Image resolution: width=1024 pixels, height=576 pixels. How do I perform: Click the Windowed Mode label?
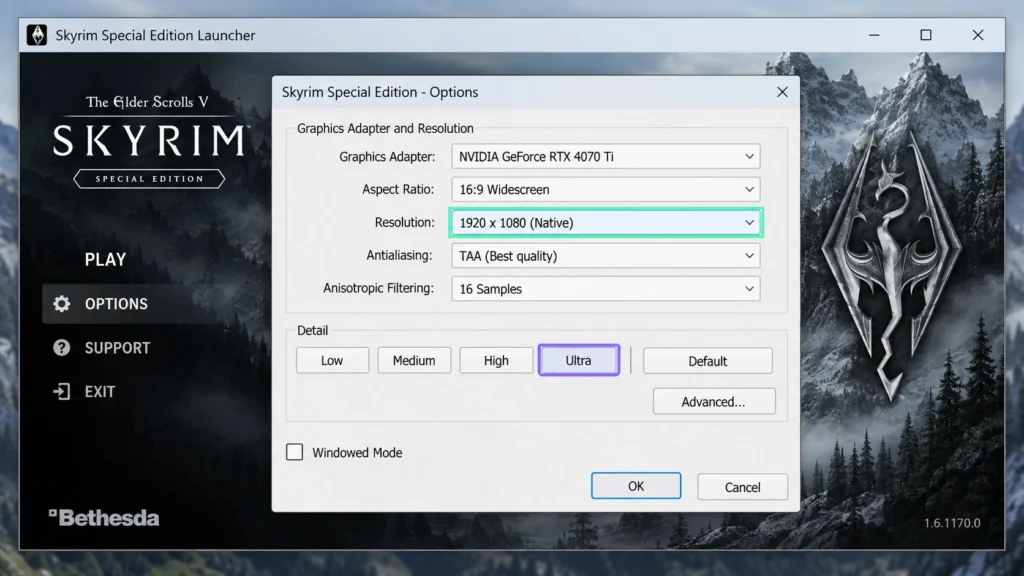click(357, 453)
